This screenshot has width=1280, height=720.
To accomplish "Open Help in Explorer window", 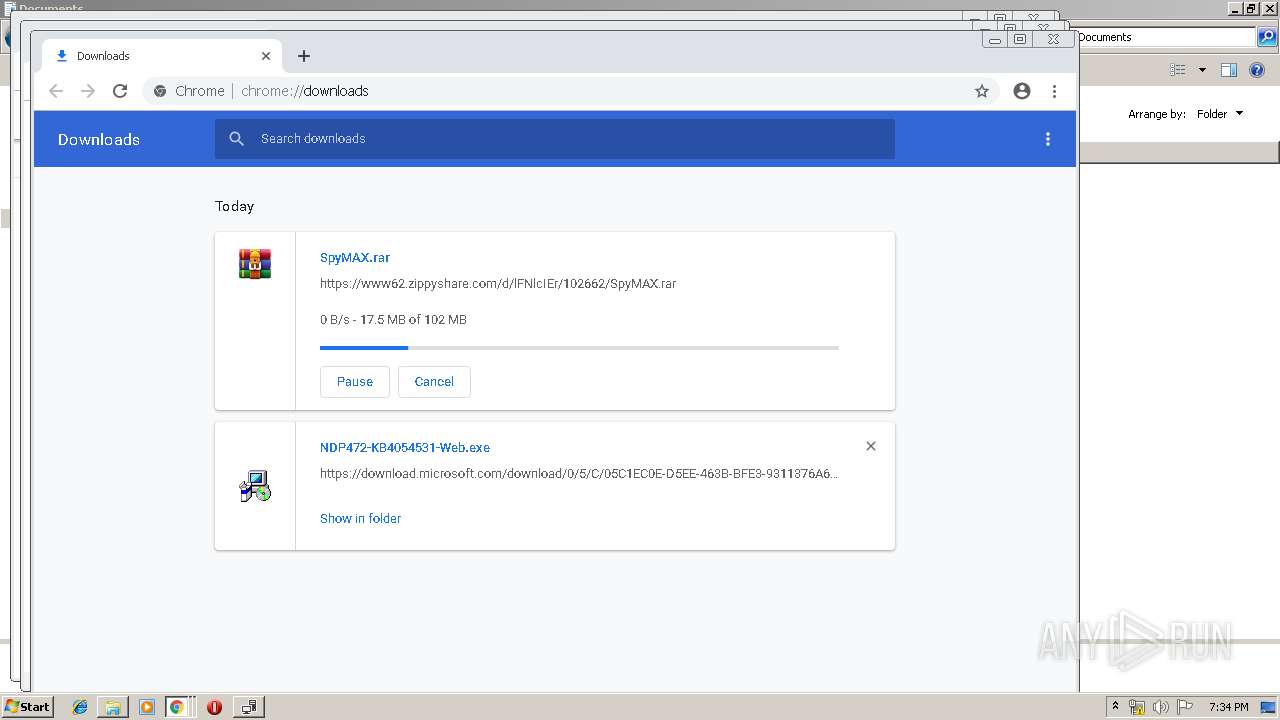I will [1257, 70].
